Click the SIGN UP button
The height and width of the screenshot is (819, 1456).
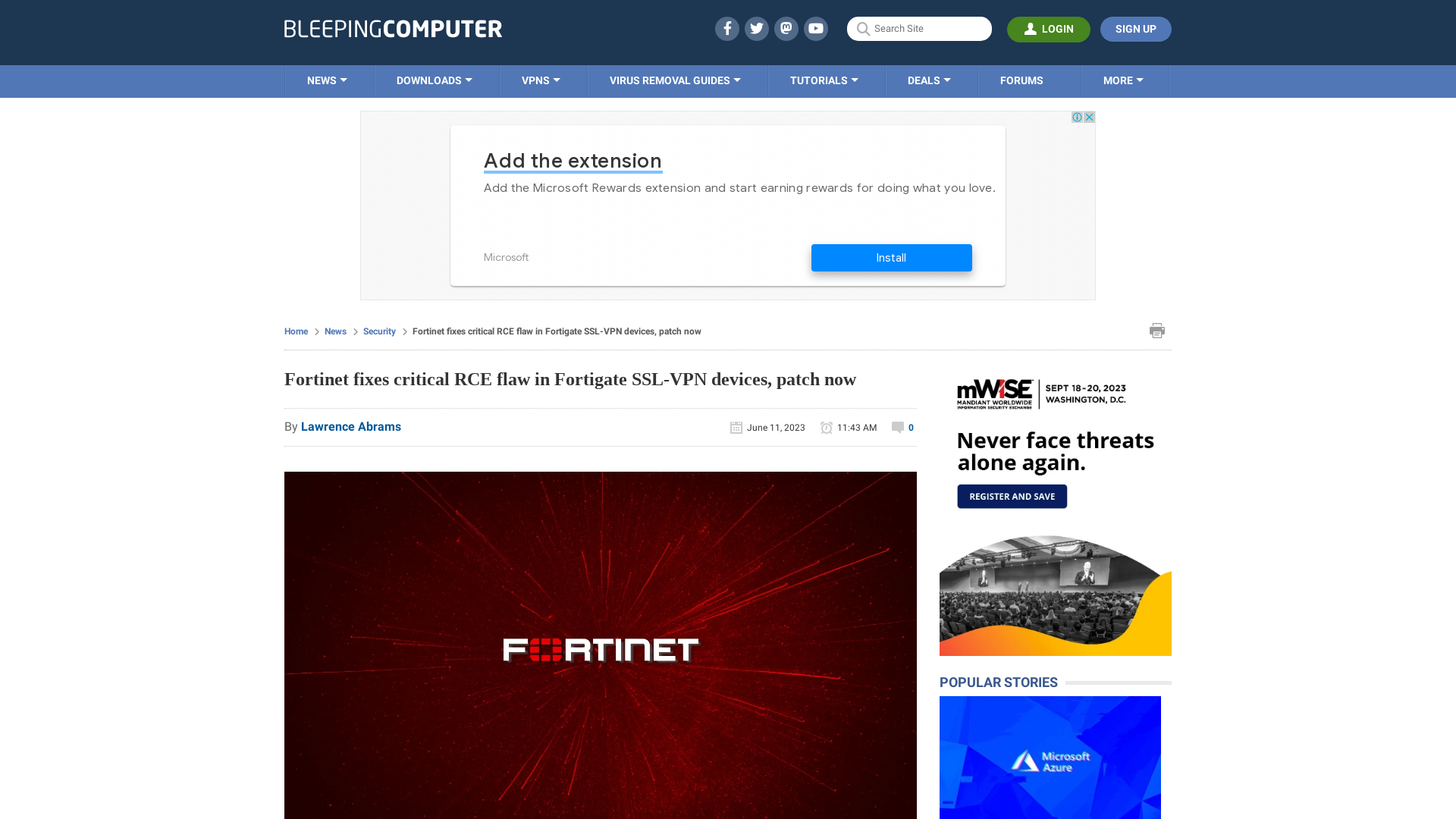tap(1136, 29)
